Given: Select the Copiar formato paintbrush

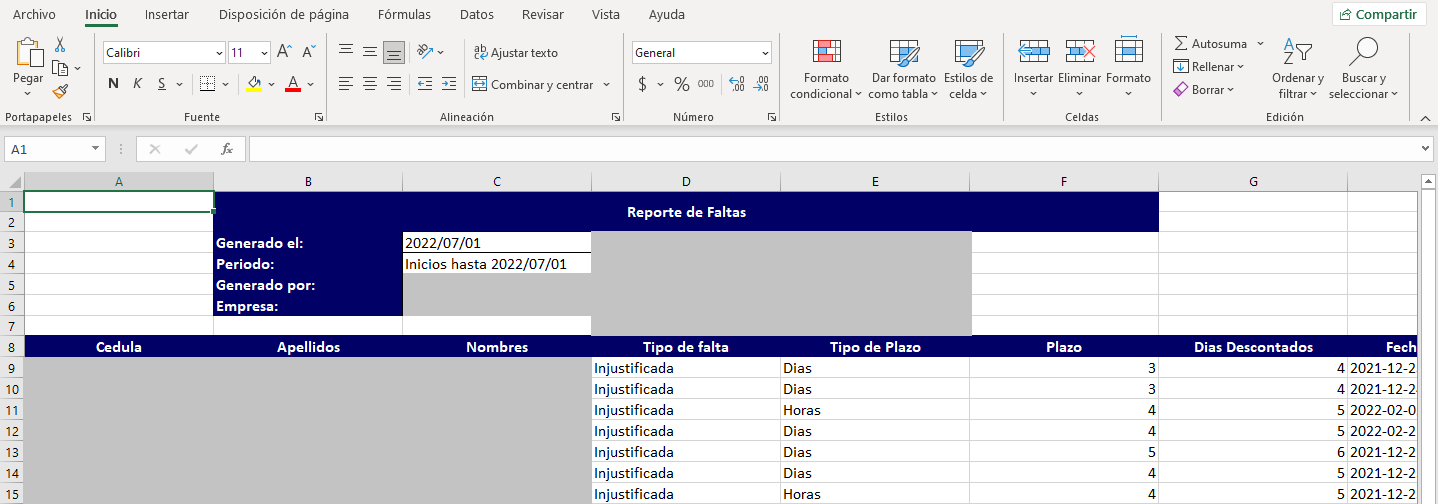Looking at the screenshot, I should (60, 91).
